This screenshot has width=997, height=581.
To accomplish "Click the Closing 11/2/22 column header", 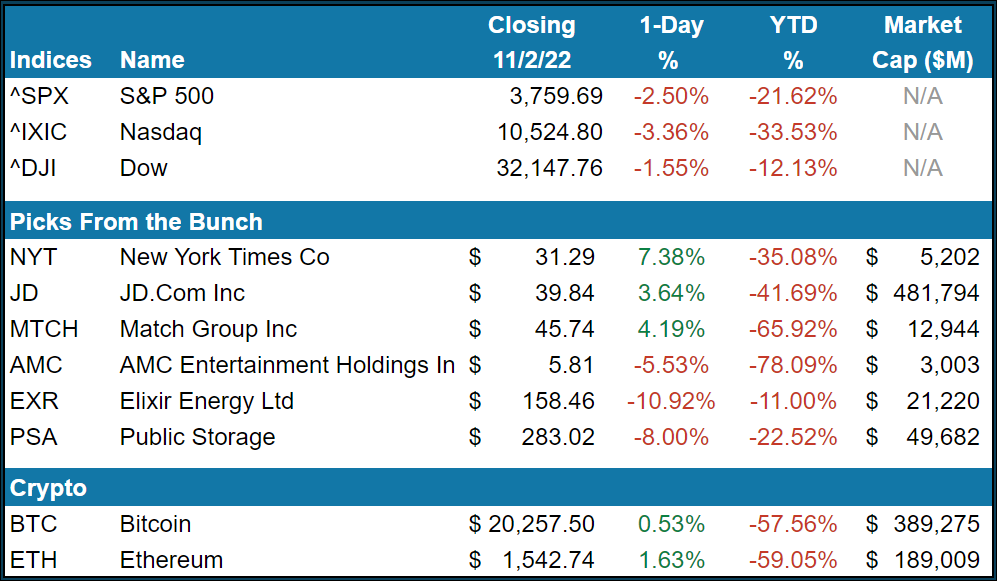I will point(532,42).
